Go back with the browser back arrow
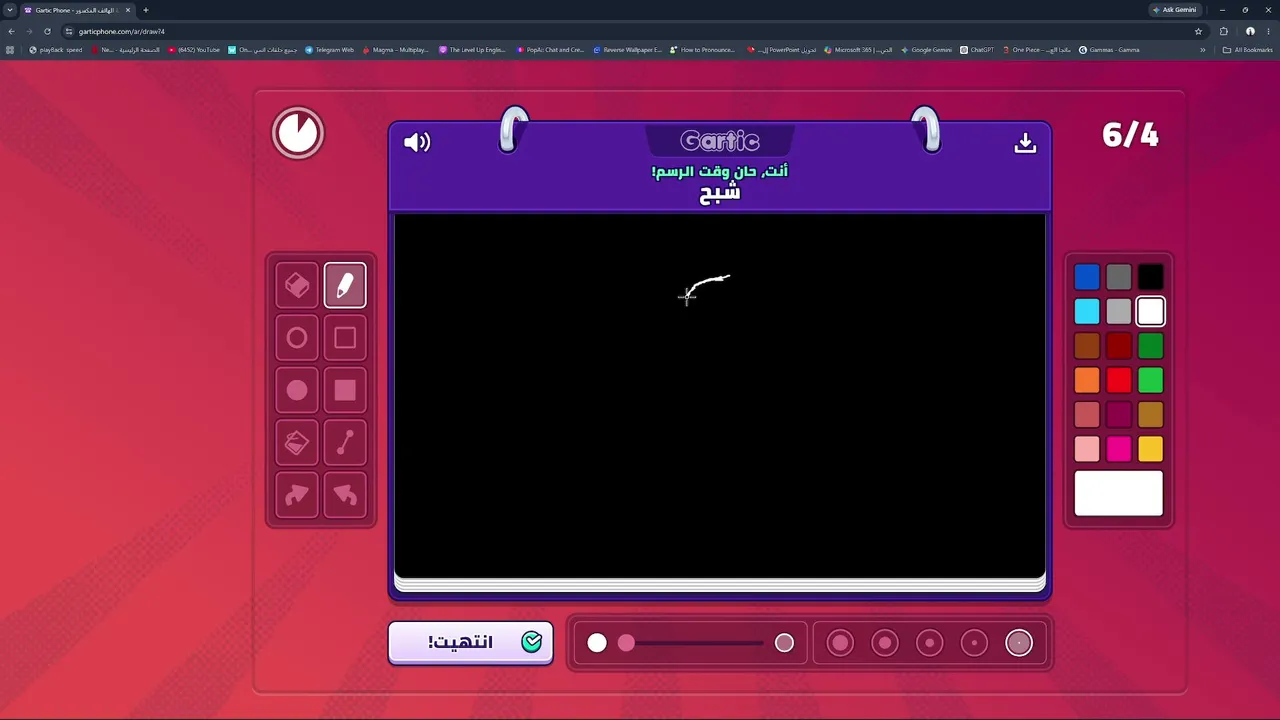This screenshot has width=1280, height=720. pos(11,31)
